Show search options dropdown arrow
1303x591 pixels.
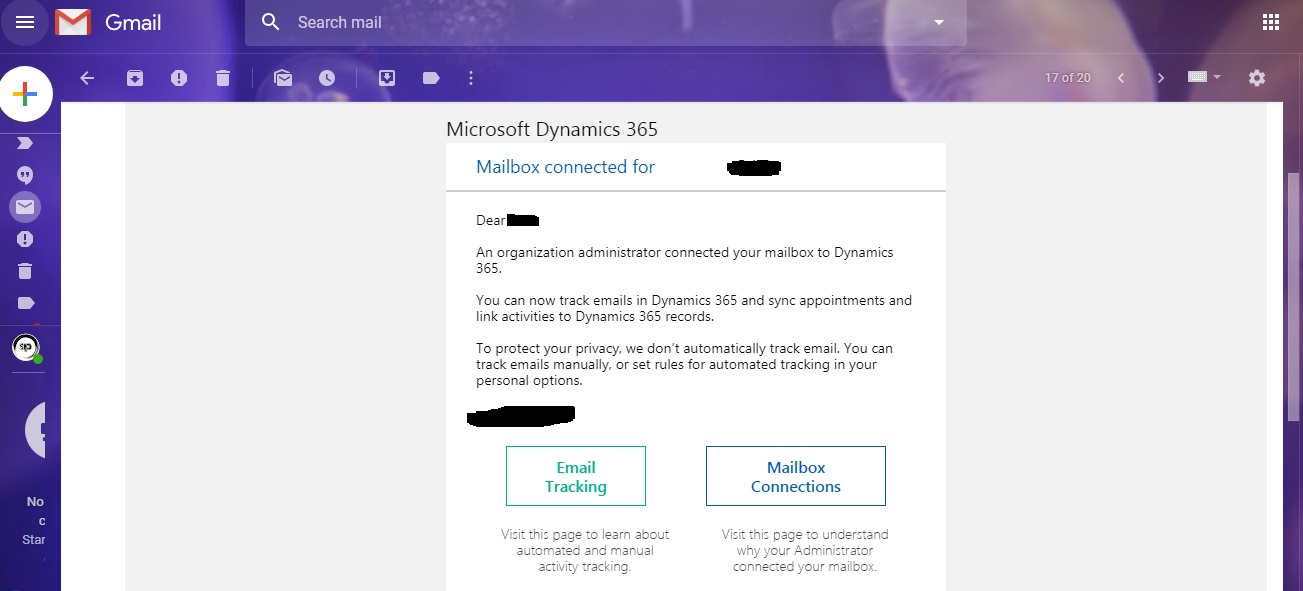(938, 22)
